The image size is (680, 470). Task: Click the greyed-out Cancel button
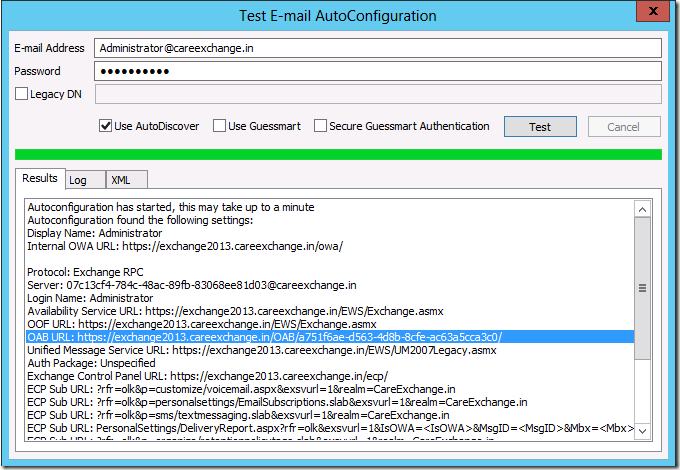(x=624, y=127)
